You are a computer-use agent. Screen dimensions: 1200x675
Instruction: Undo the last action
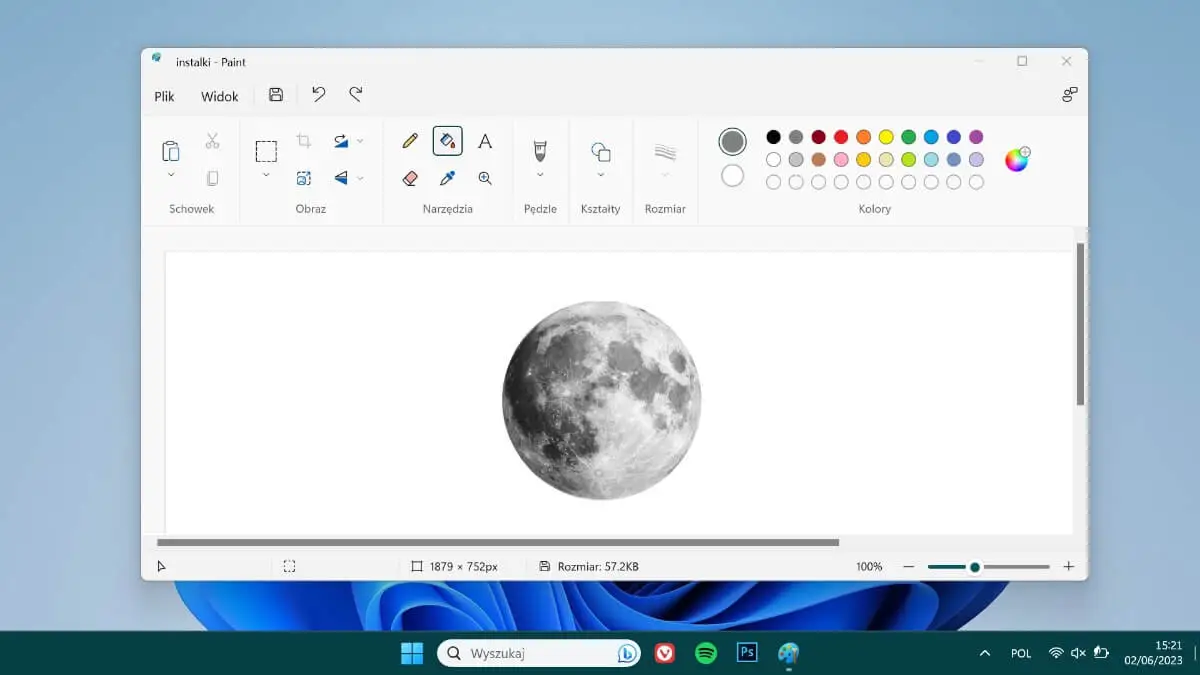pyautogui.click(x=318, y=94)
